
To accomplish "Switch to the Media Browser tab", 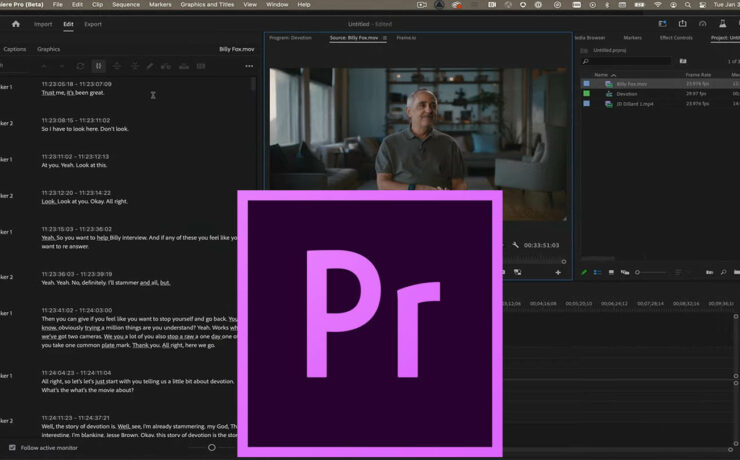I will pos(590,38).
